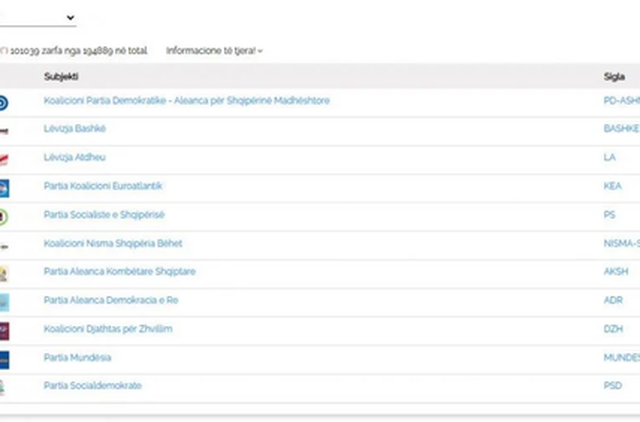Click the Partia Socialiste logo icon
Screen dimensions: 640x422
coord(4,217)
